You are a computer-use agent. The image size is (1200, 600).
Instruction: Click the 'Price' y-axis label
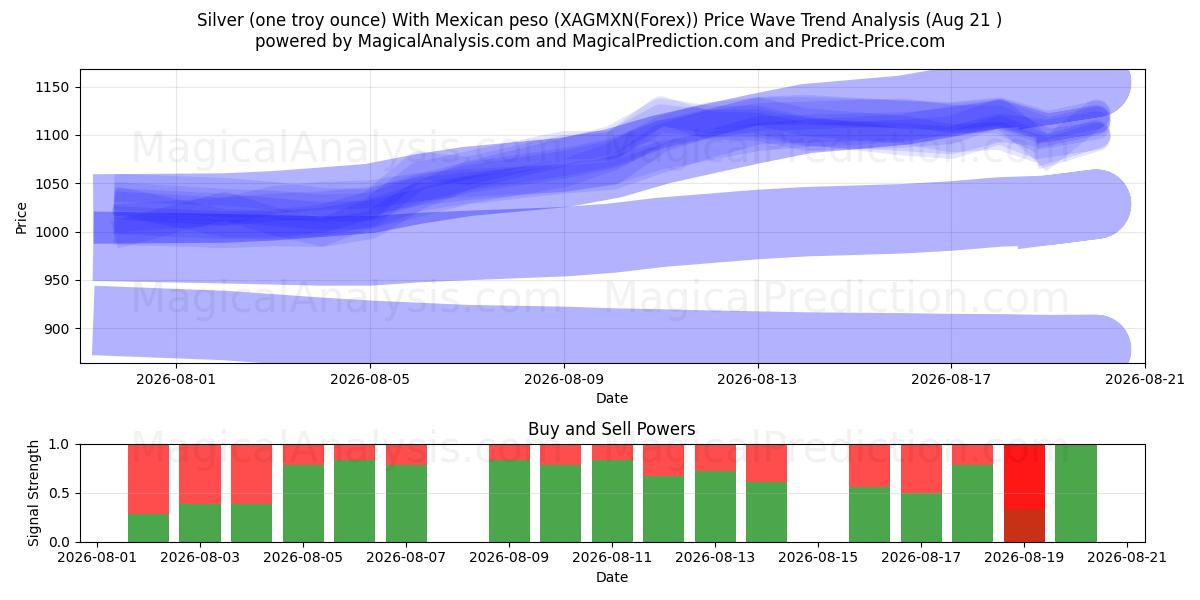(x=22, y=216)
